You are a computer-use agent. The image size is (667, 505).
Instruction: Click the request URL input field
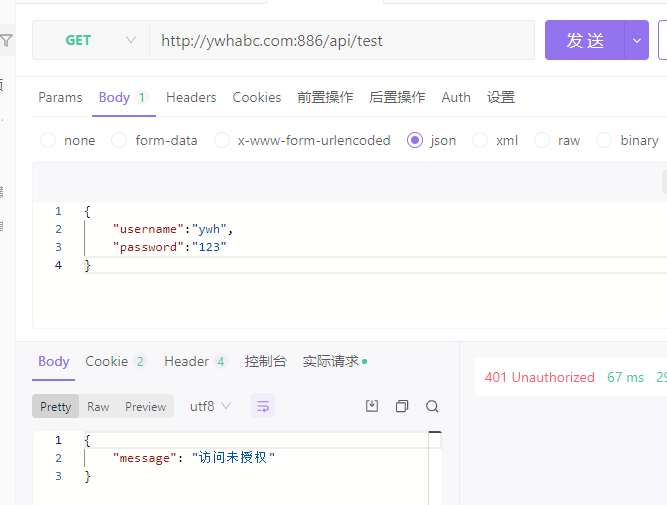pyautogui.click(x=342, y=40)
